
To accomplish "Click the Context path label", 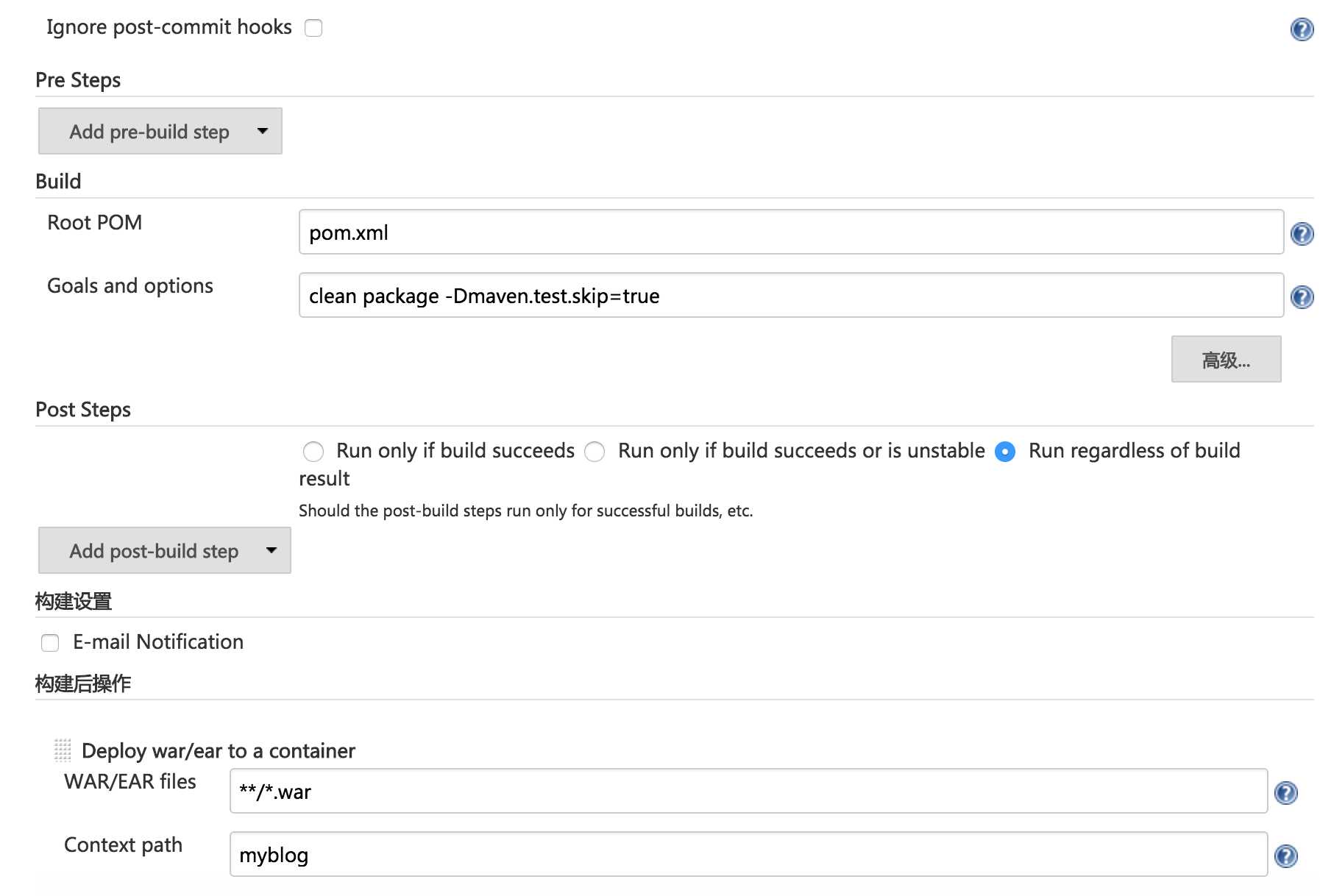I will (x=124, y=845).
